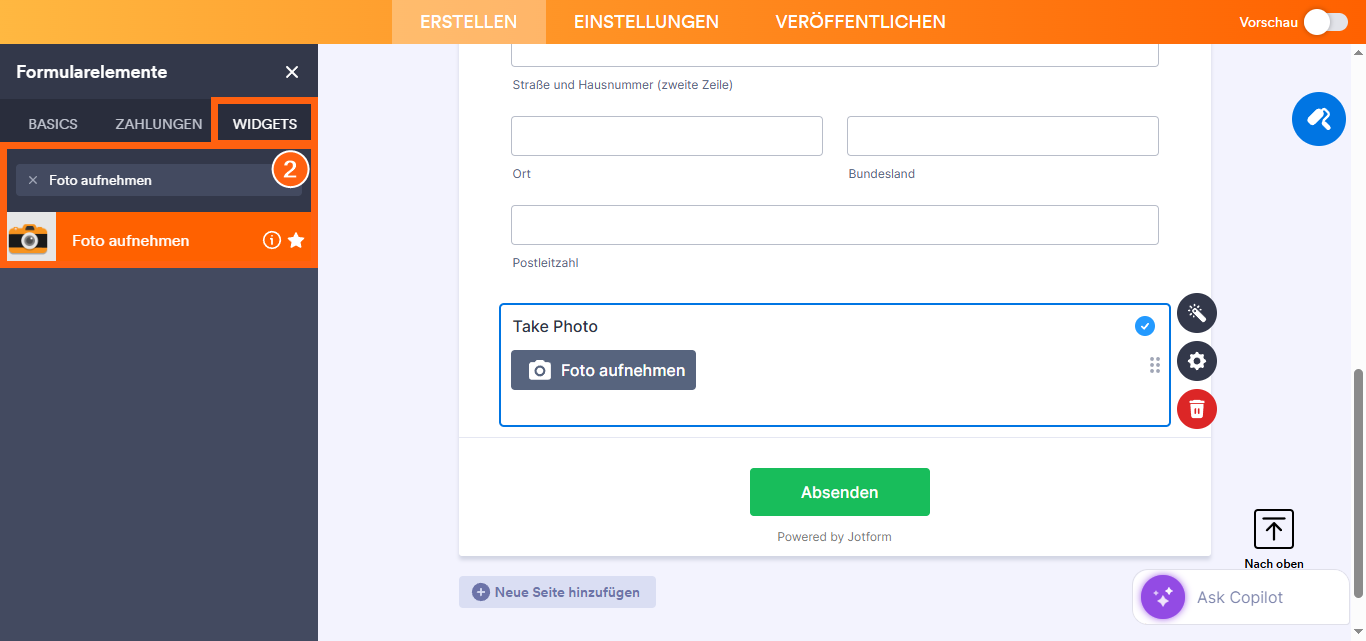This screenshot has width=1366, height=641.
Task: Follow the Powered by Jotform link
Action: [x=834, y=536]
